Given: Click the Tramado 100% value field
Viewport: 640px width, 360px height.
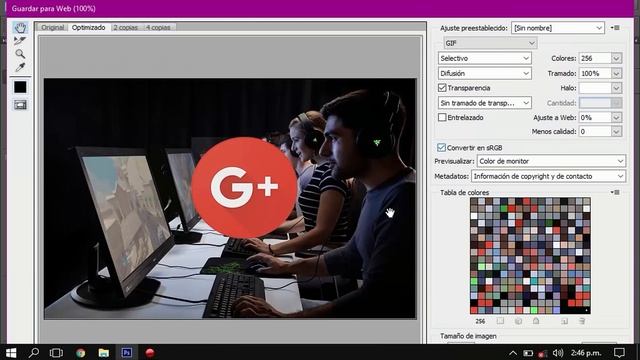Looking at the screenshot, I should pyautogui.click(x=595, y=73).
